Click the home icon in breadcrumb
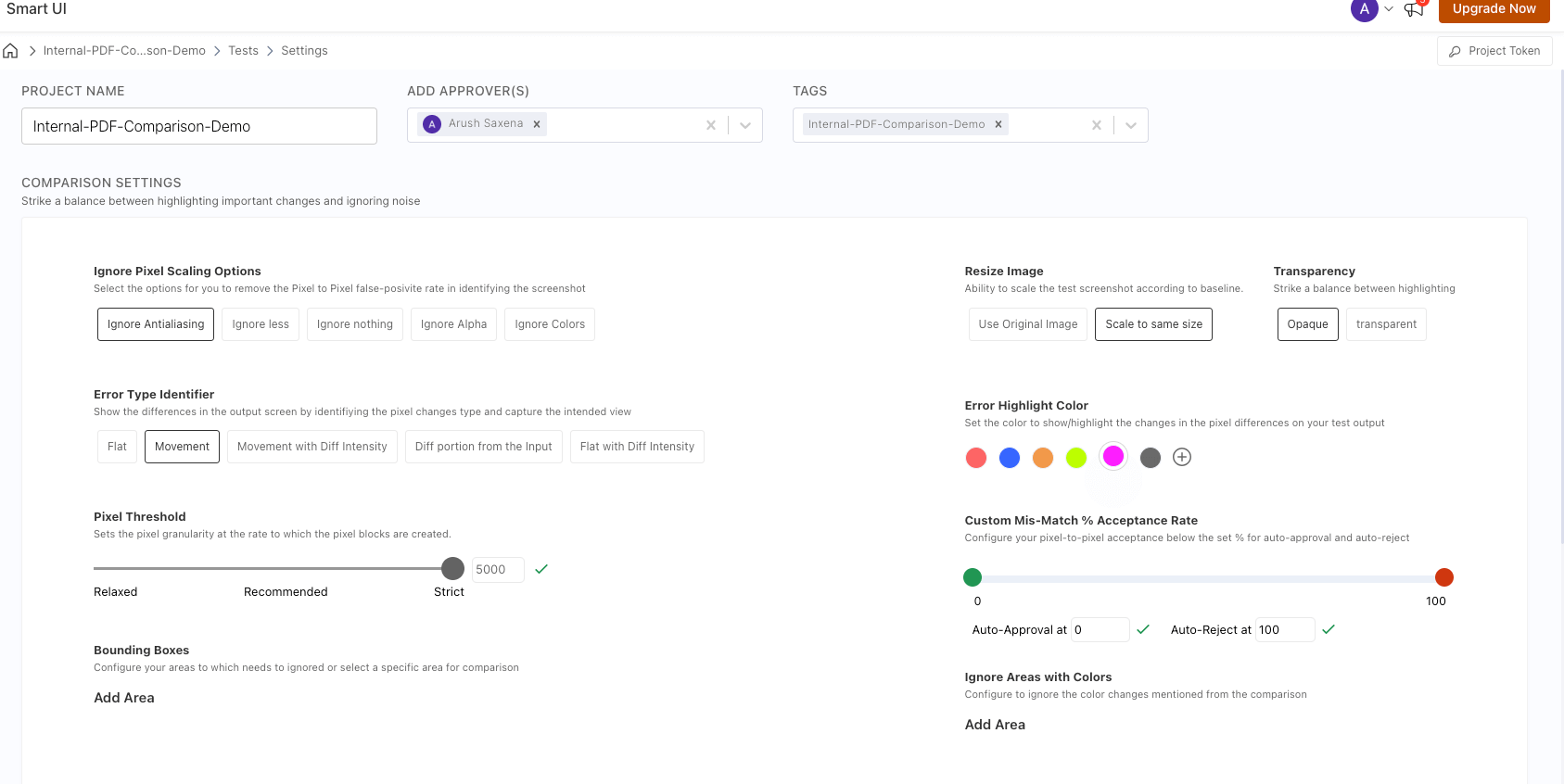The width and height of the screenshot is (1564, 784). coord(11,51)
